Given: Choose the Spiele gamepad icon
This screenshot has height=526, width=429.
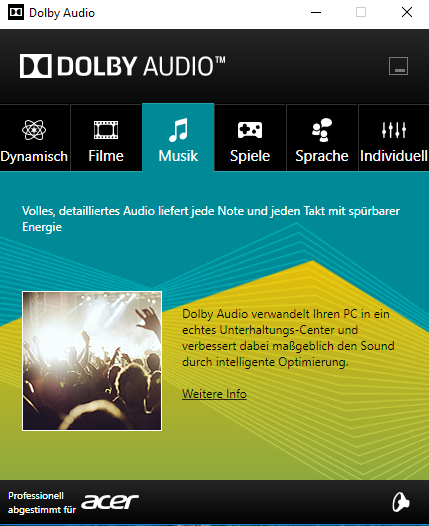Looking at the screenshot, I should (x=250, y=130).
